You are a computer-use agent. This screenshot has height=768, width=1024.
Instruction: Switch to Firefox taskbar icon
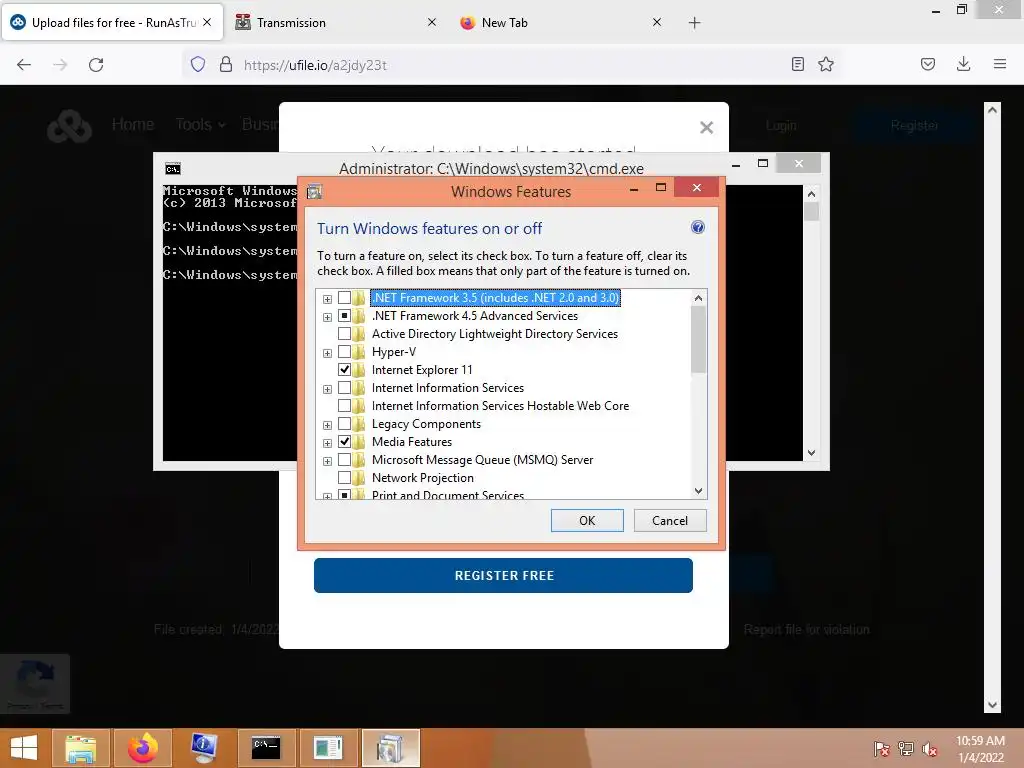pos(143,748)
